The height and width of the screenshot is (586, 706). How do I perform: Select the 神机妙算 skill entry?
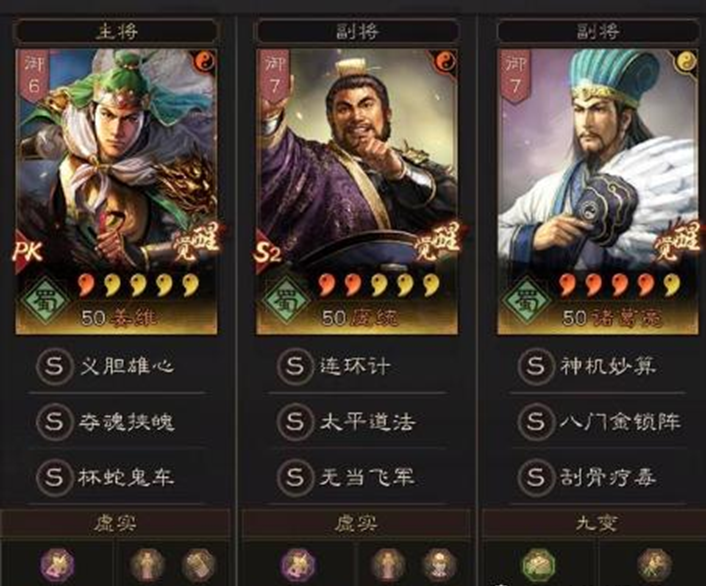click(x=599, y=366)
